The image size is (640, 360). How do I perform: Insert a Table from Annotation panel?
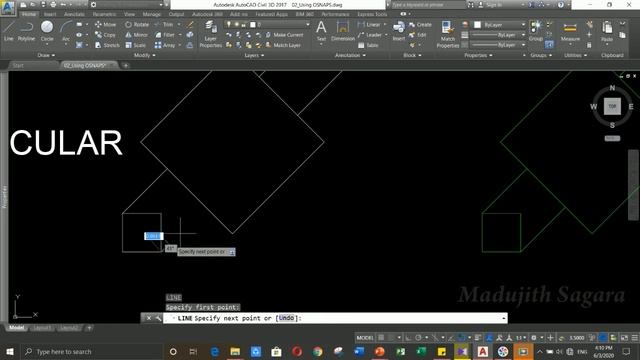[x=369, y=45]
